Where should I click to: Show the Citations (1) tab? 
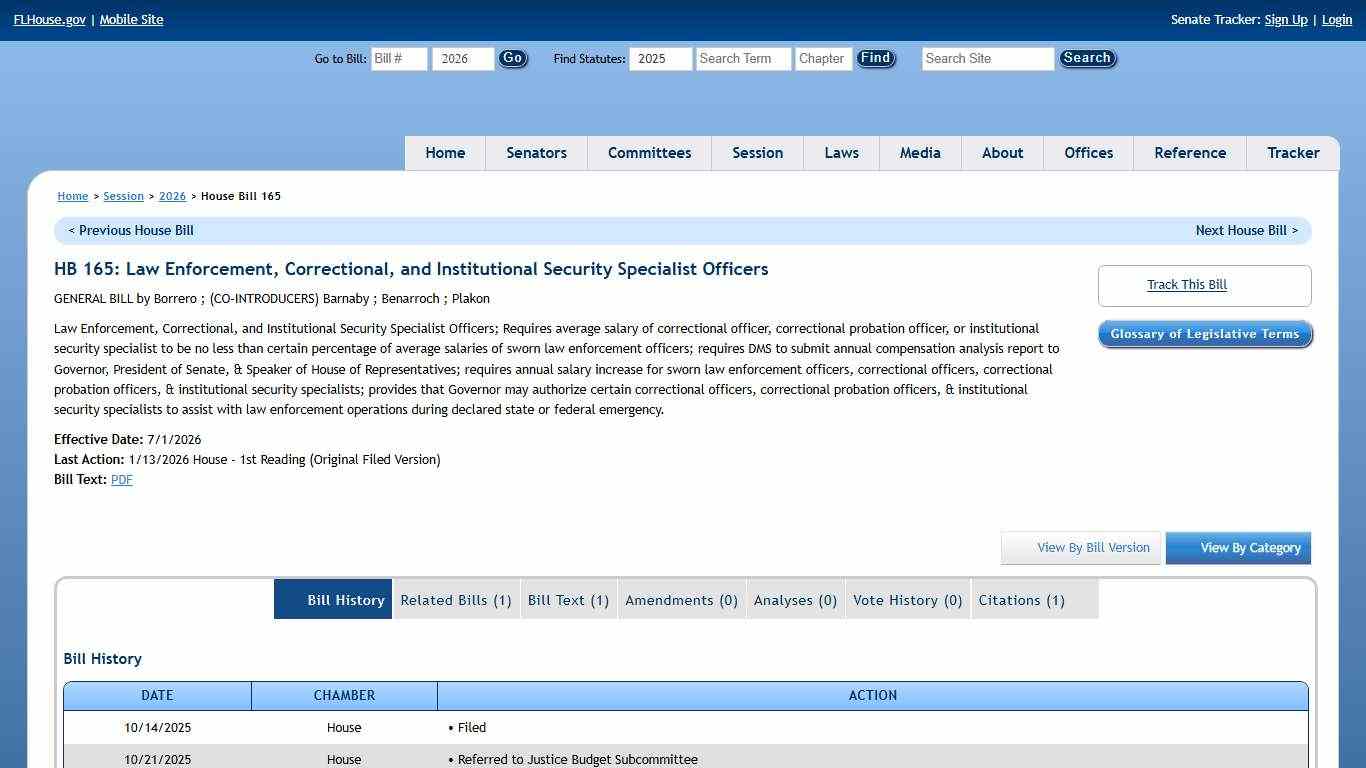(x=1021, y=600)
